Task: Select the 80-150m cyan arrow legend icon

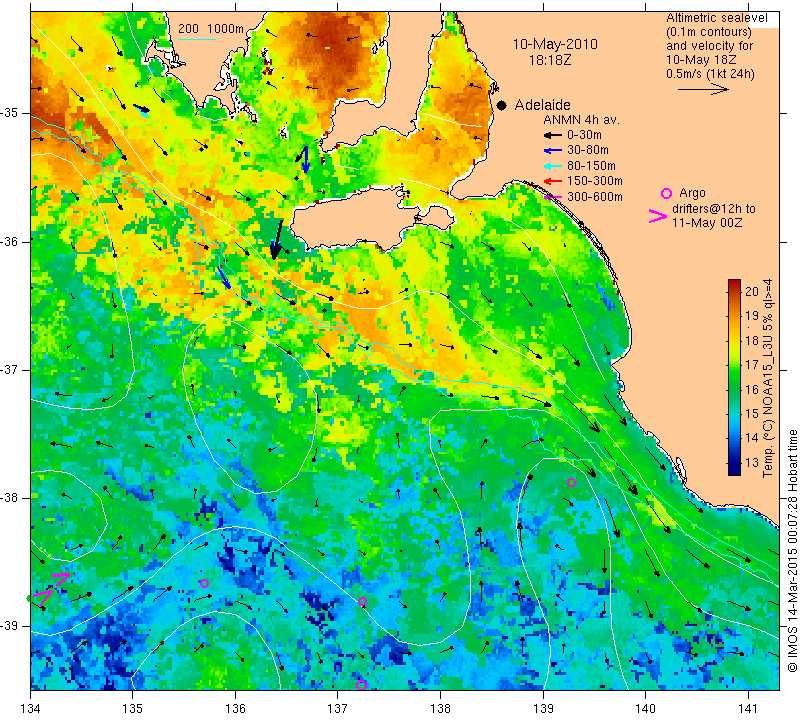Action: pos(553,166)
